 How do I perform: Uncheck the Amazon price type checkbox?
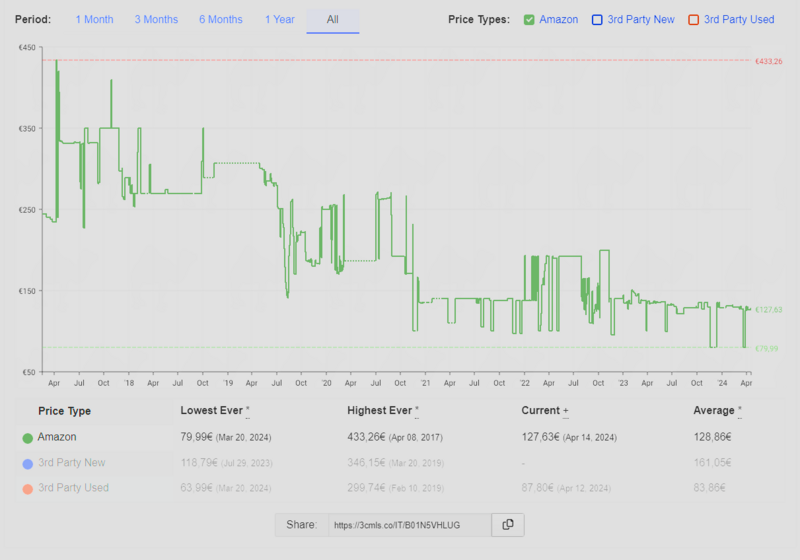[529, 19]
